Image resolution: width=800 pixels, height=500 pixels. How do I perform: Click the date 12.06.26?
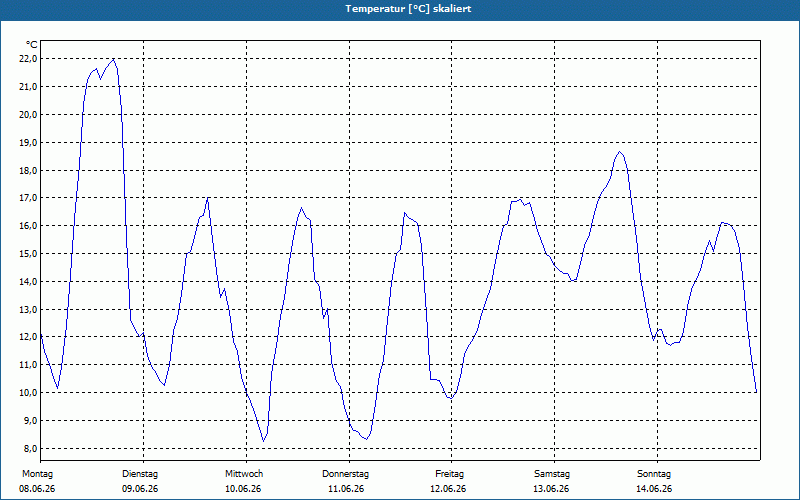point(448,489)
